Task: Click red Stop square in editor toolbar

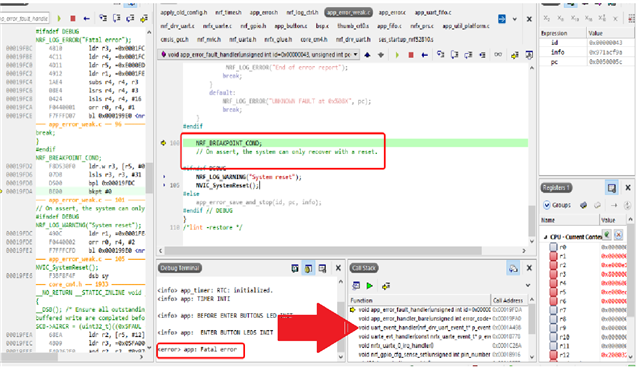Action: tap(411, 55)
